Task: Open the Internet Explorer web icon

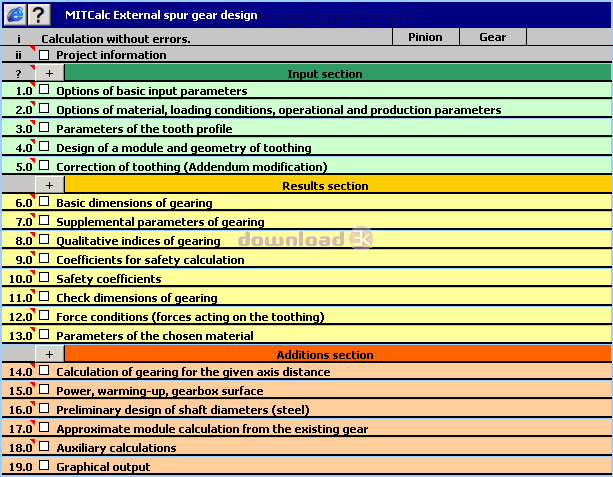Action: point(15,14)
